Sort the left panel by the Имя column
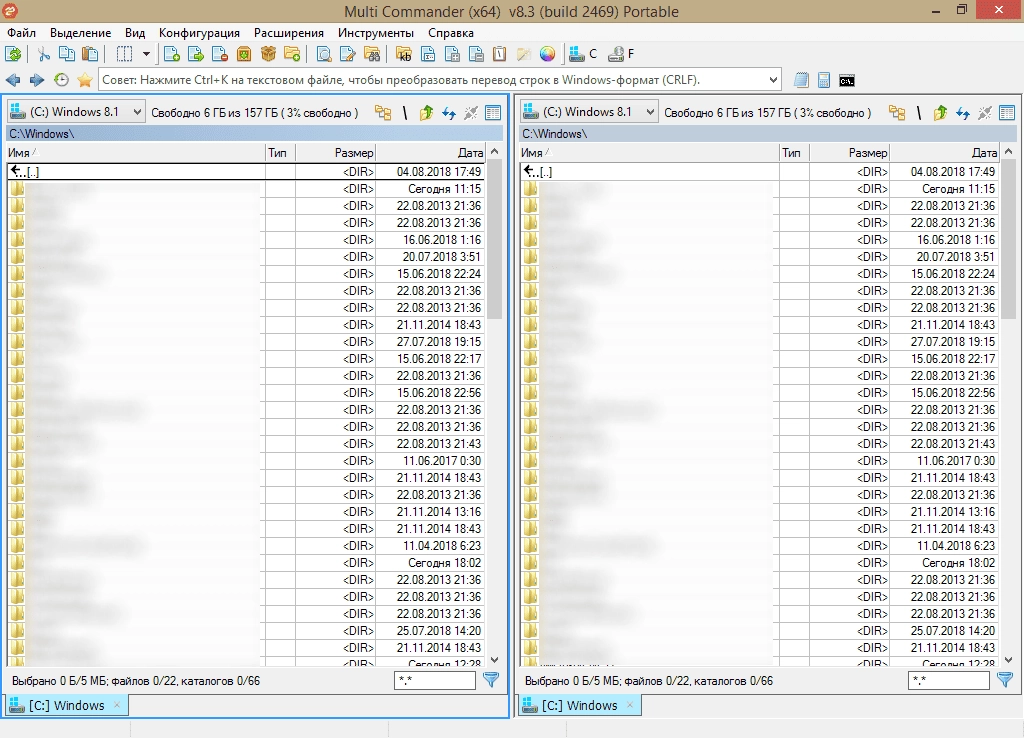 [x=136, y=153]
